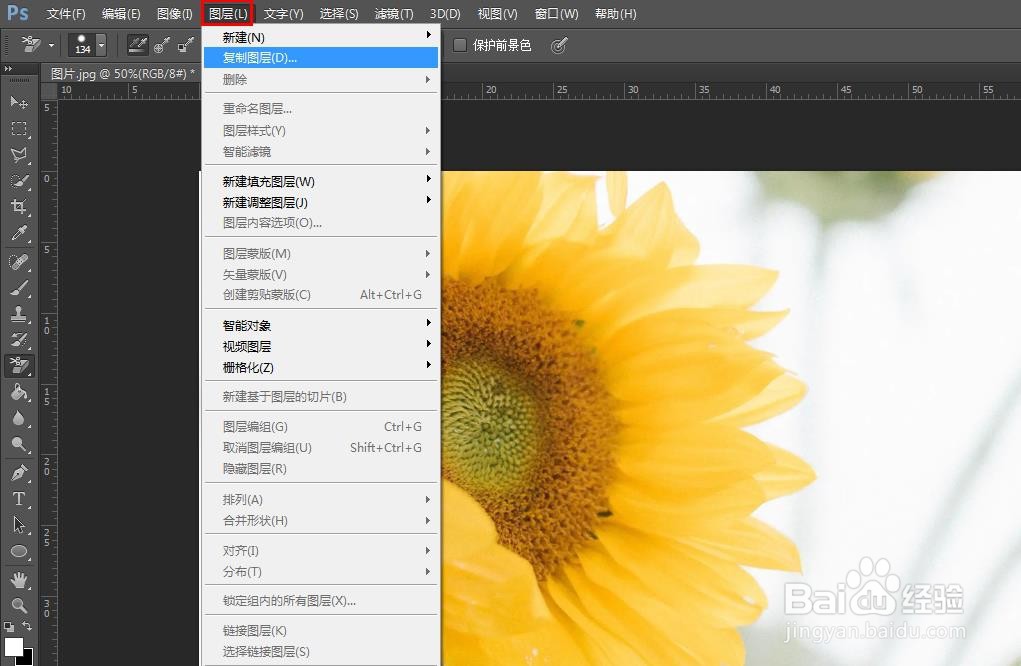The height and width of the screenshot is (666, 1021).
Task: Choose 新建(N) in the Layer menu
Action: pyautogui.click(x=321, y=37)
